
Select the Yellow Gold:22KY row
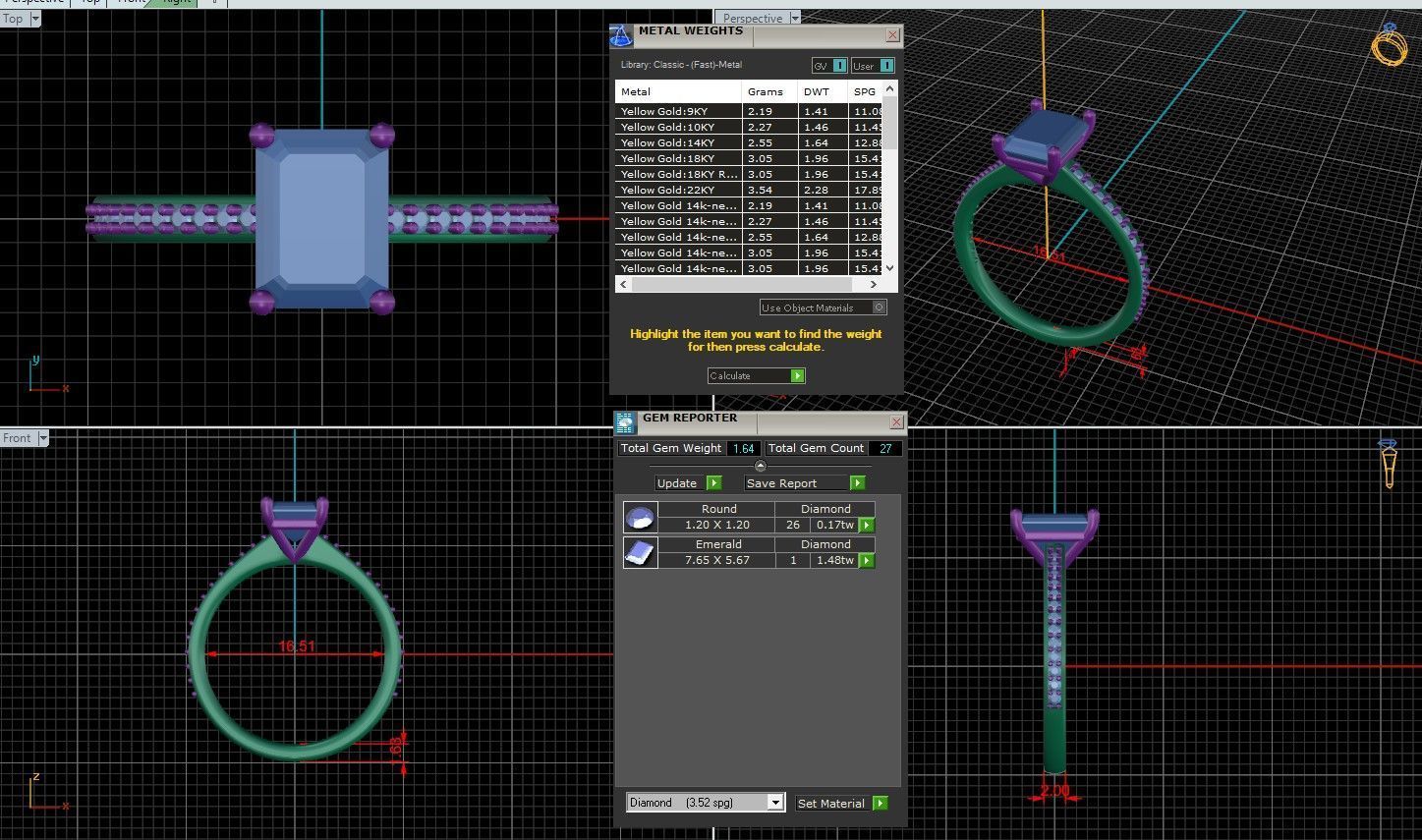point(749,190)
